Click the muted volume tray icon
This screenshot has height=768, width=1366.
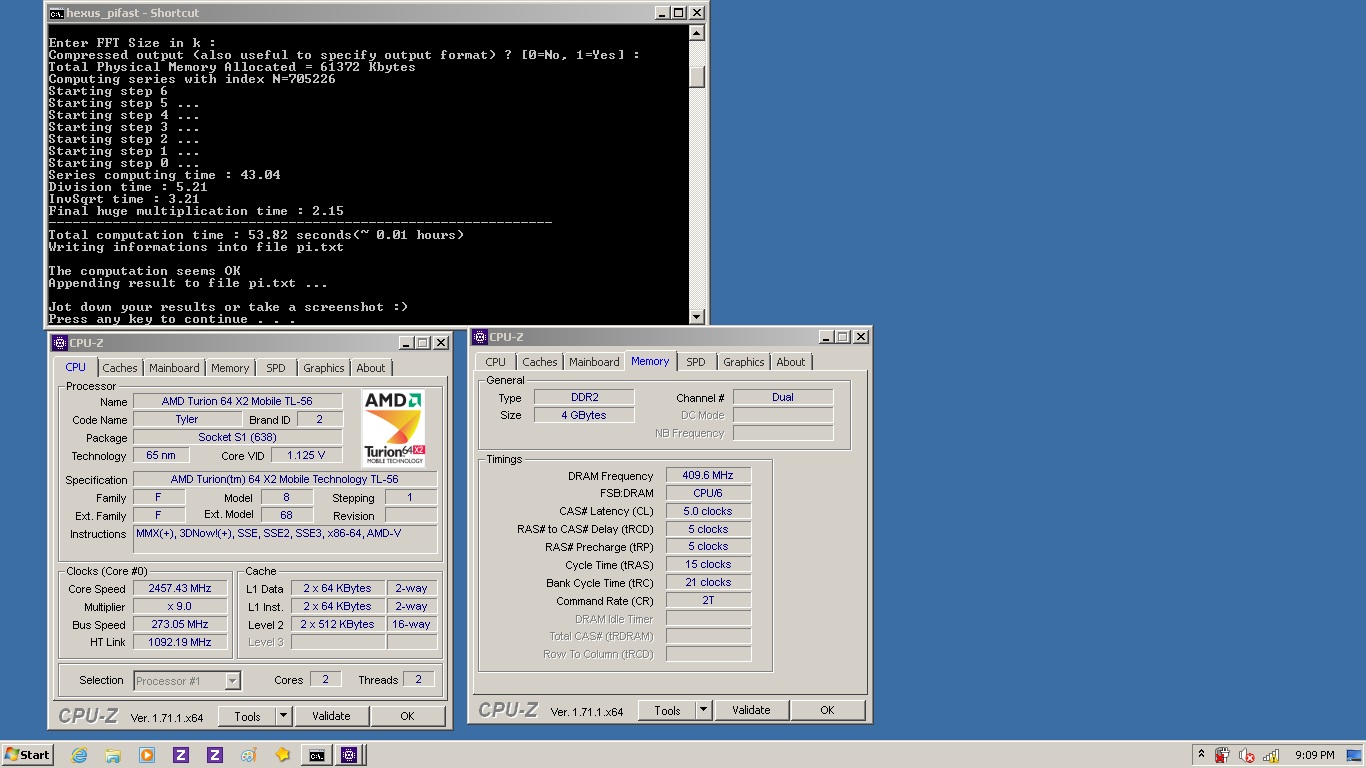[1246, 755]
